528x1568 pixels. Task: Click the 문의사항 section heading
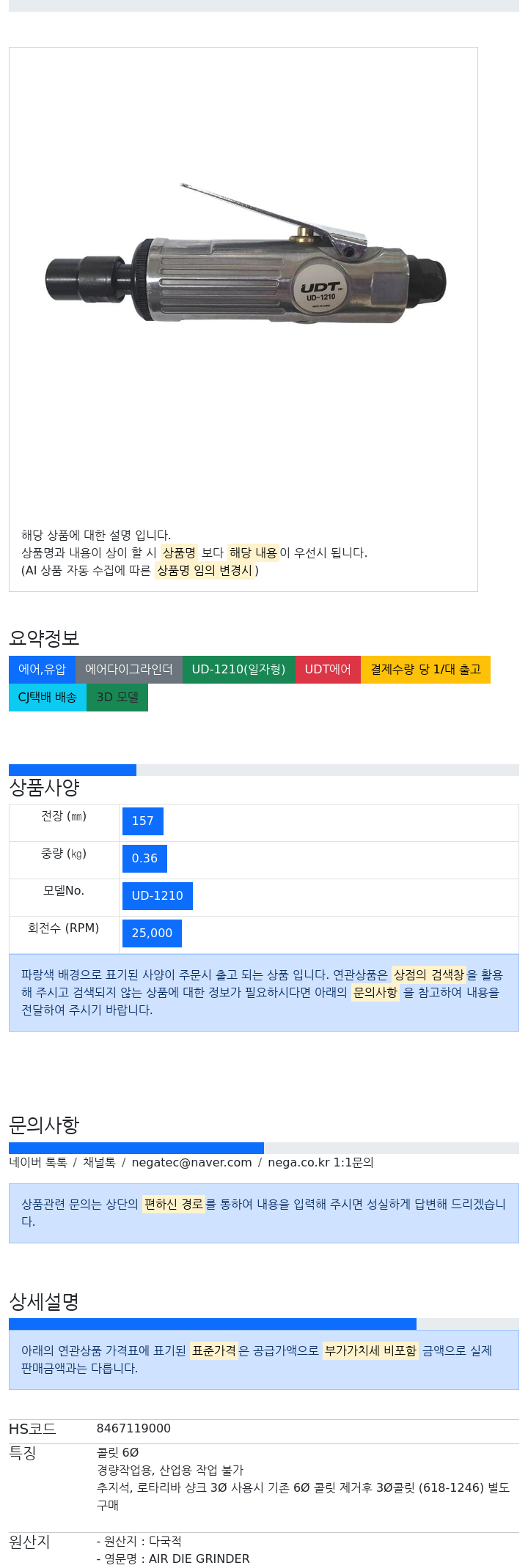coord(44,1125)
